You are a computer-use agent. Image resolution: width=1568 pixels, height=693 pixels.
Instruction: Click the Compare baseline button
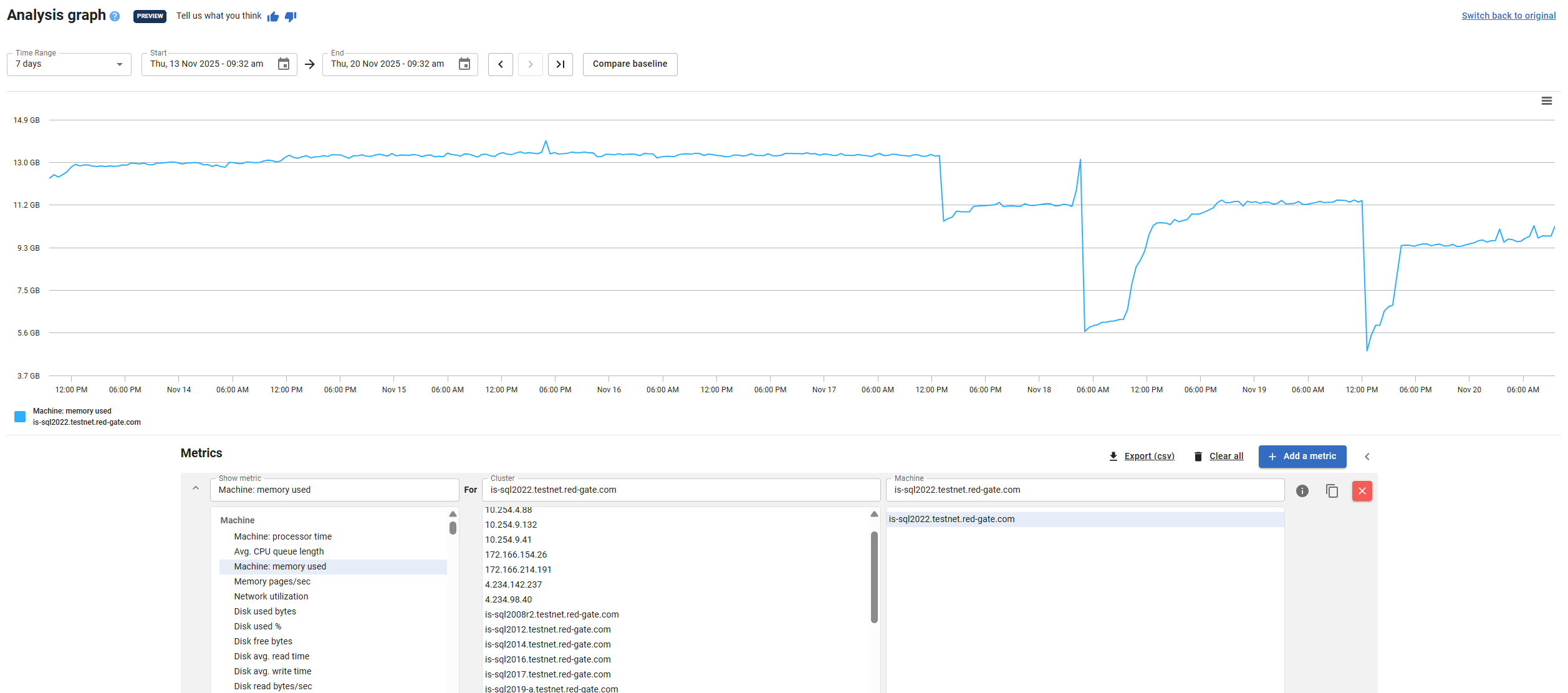630,64
